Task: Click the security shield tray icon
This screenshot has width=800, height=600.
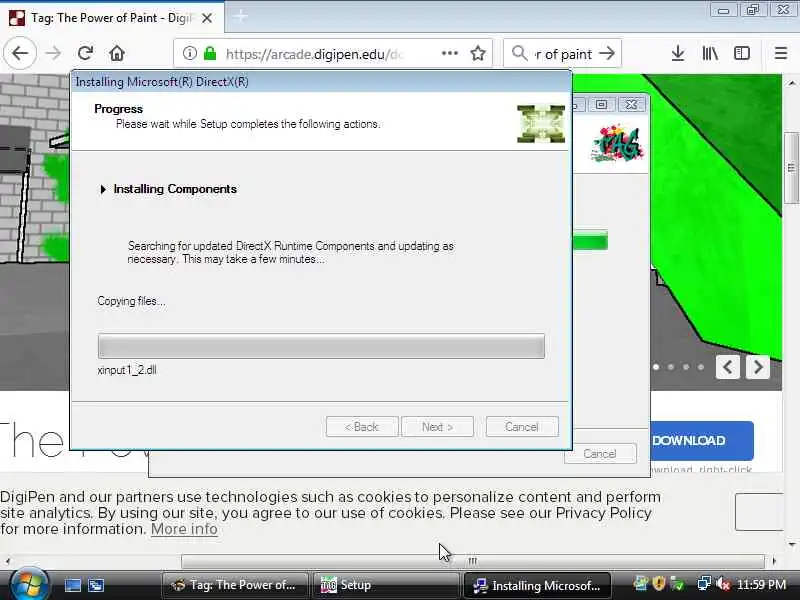Action: pos(659,583)
